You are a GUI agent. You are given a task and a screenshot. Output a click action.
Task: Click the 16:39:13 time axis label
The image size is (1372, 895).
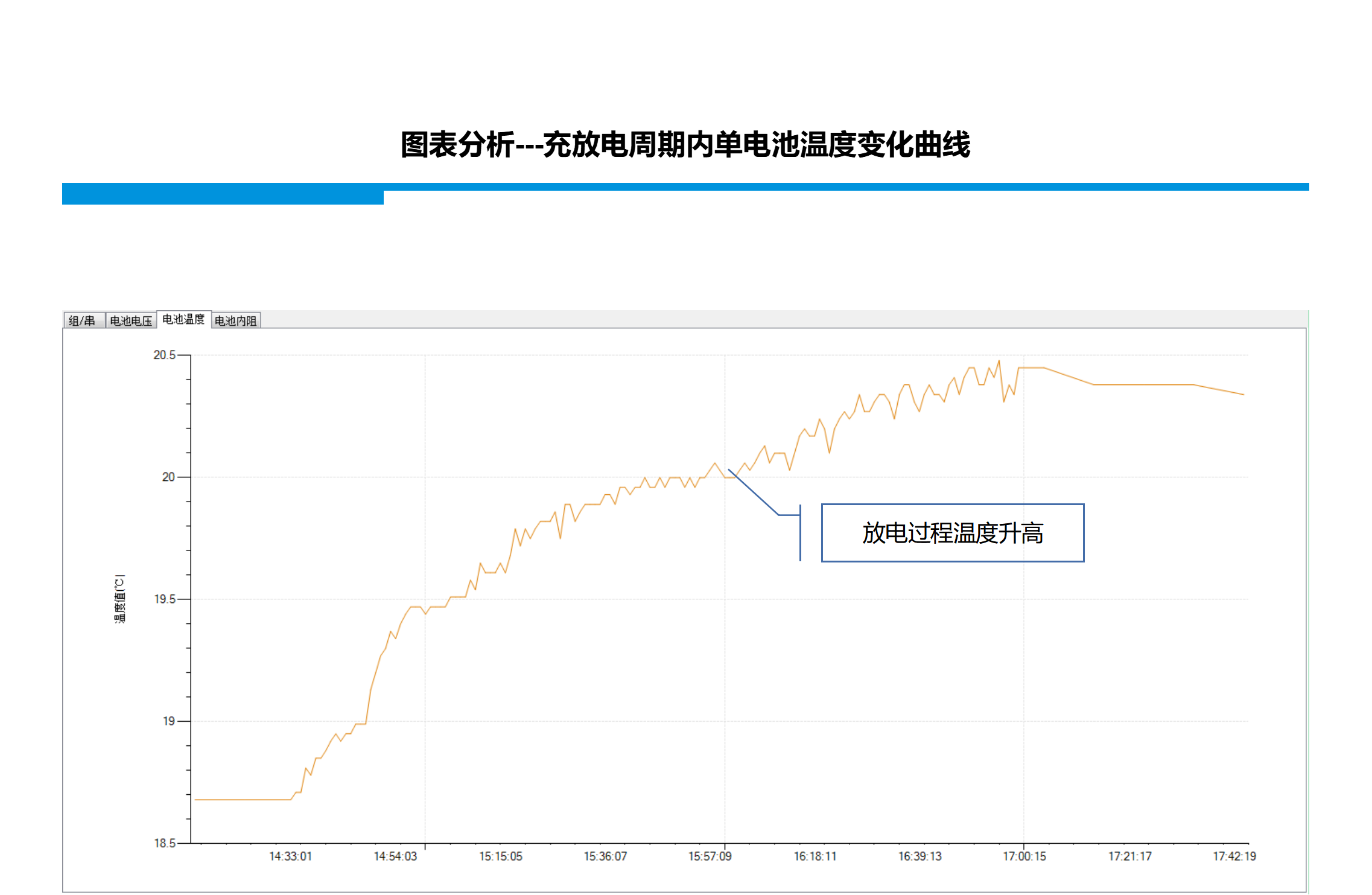click(x=919, y=856)
